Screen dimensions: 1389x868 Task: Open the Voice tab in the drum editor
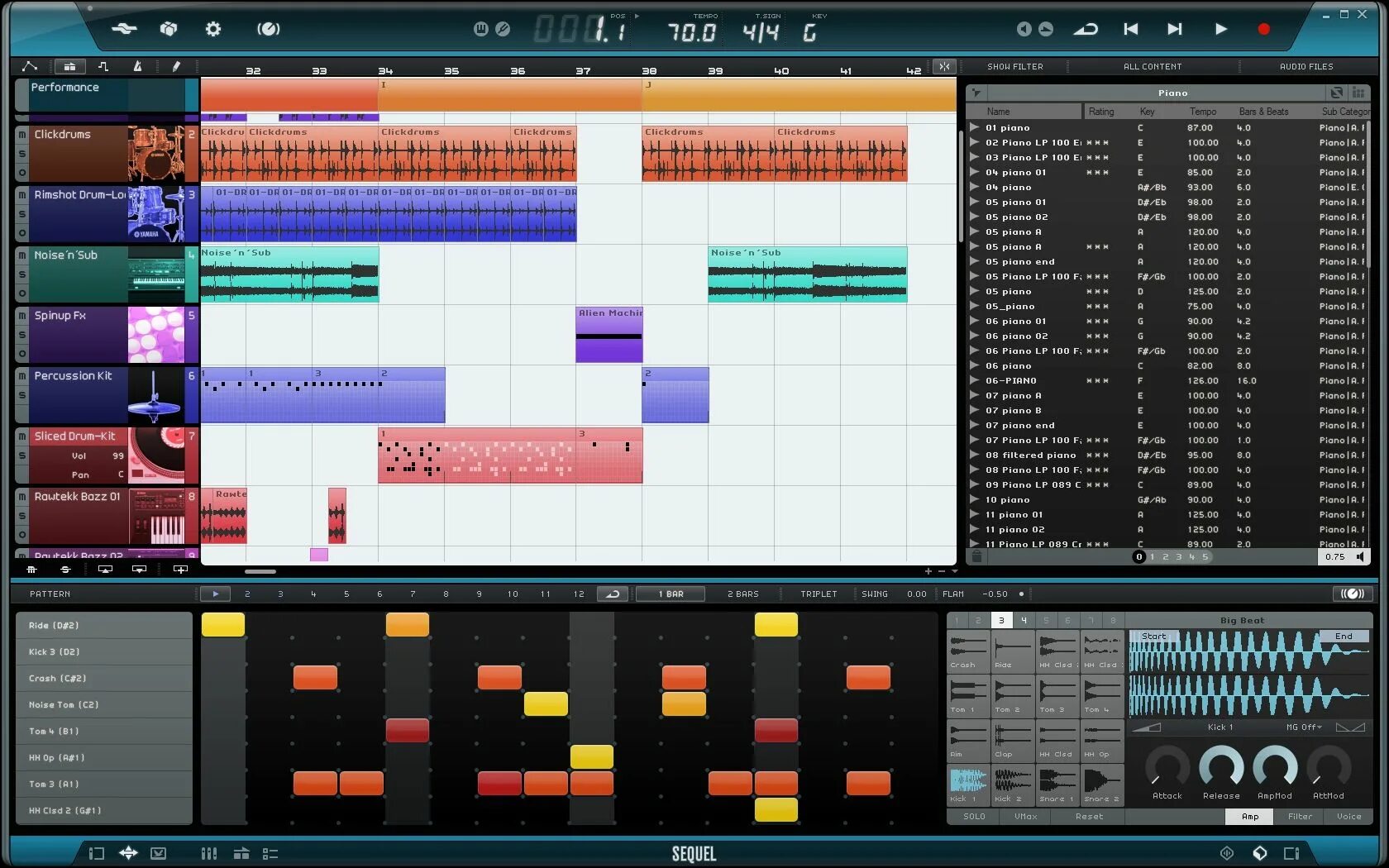tap(1348, 817)
